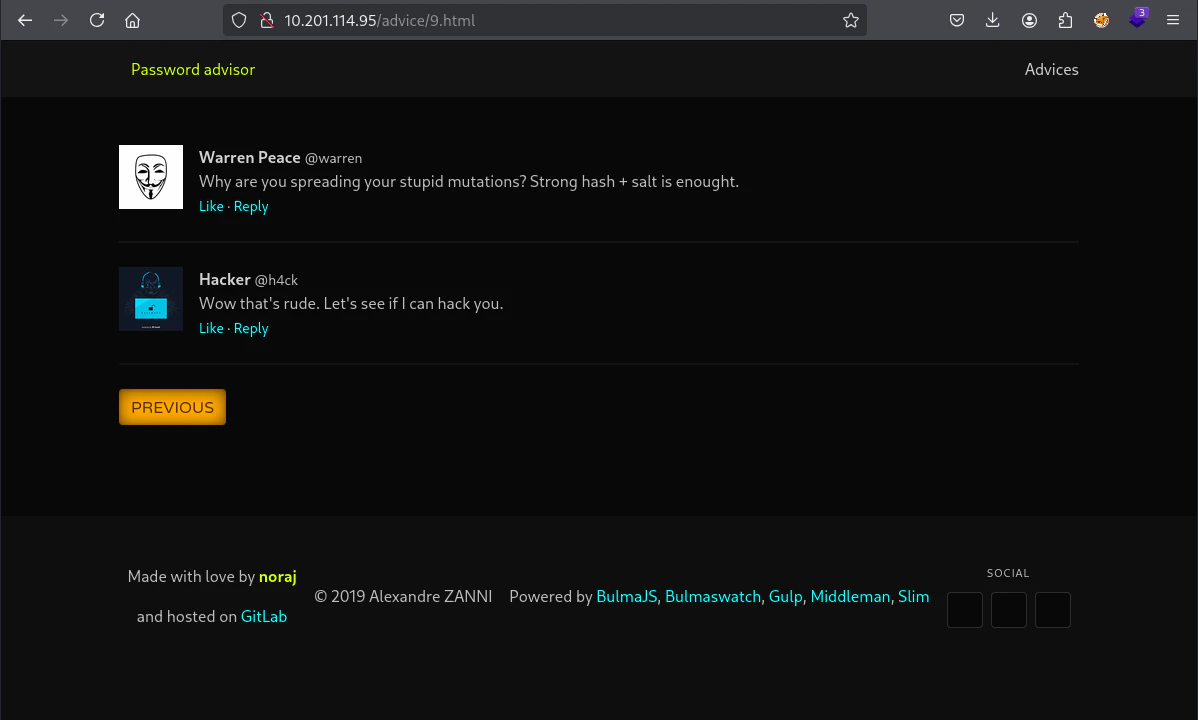Open the browser home page
This screenshot has height=720, width=1198.
(133, 21)
